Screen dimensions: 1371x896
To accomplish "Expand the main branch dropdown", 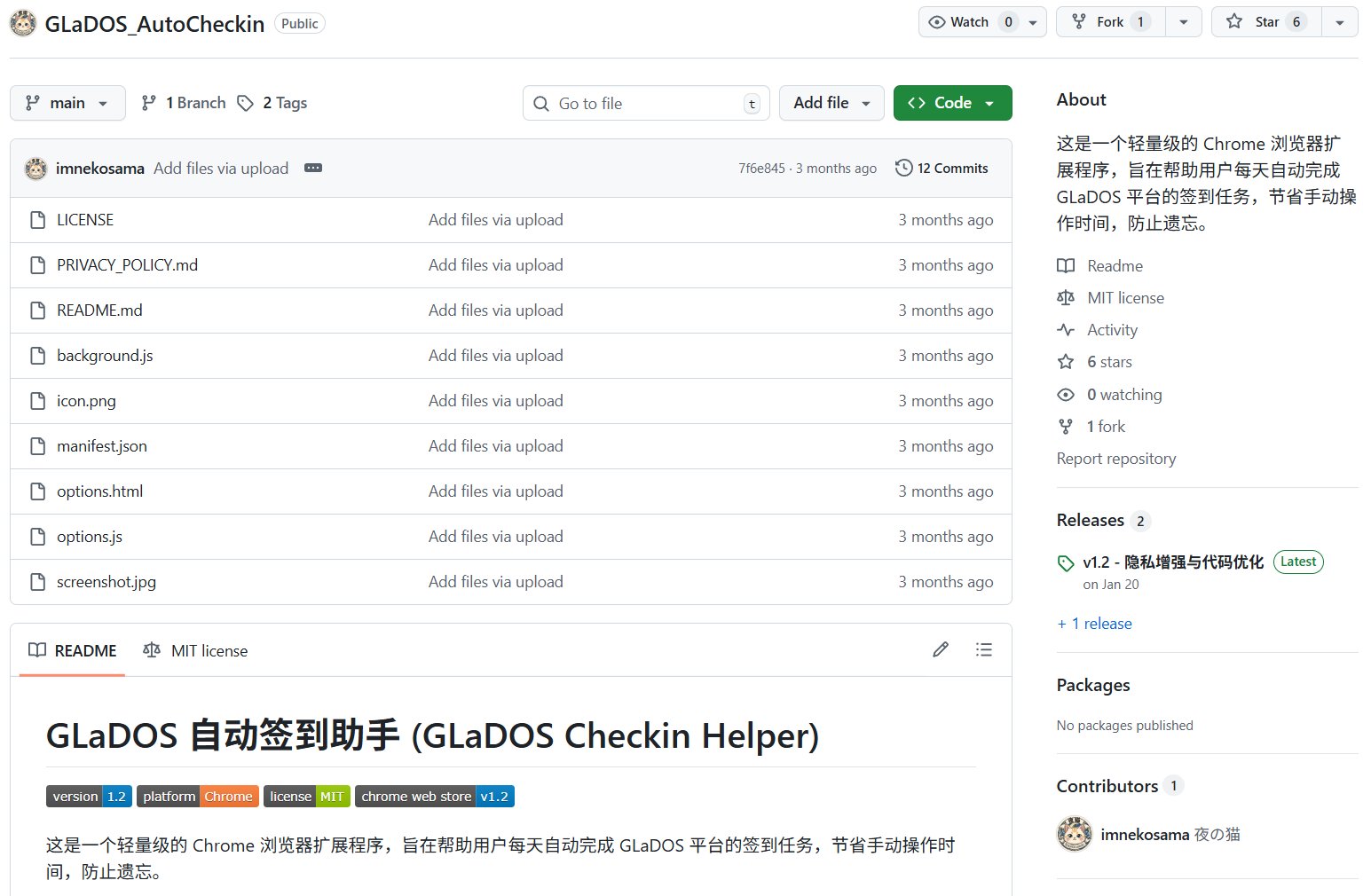I will (x=67, y=103).
